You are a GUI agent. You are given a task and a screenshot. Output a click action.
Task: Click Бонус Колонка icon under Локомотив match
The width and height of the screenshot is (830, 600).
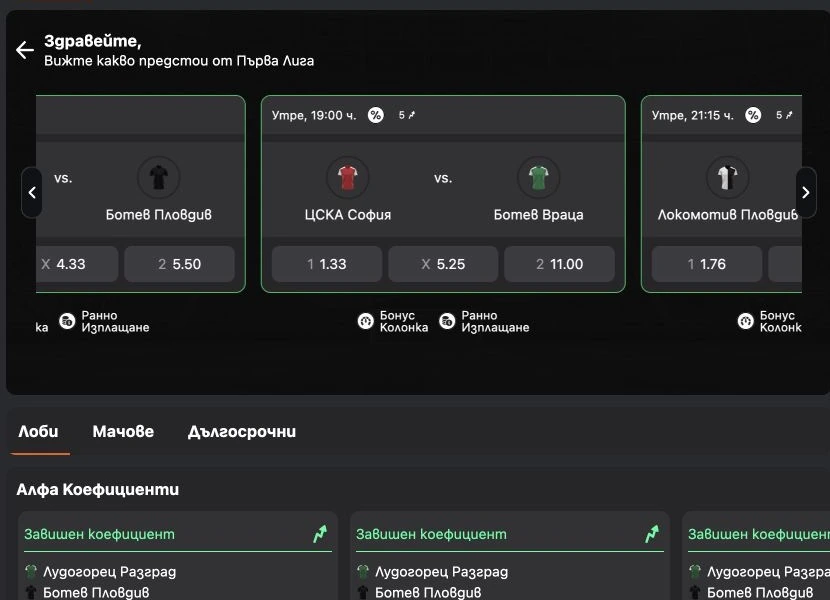coord(746,321)
